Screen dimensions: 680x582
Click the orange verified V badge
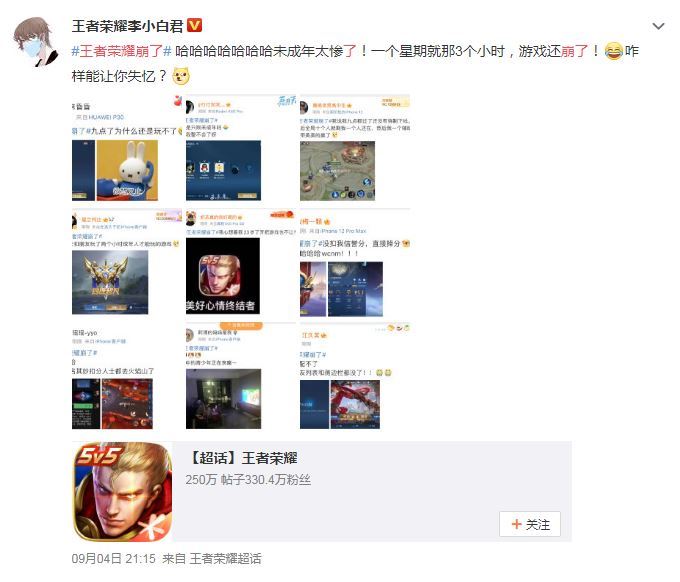[x=194, y=26]
